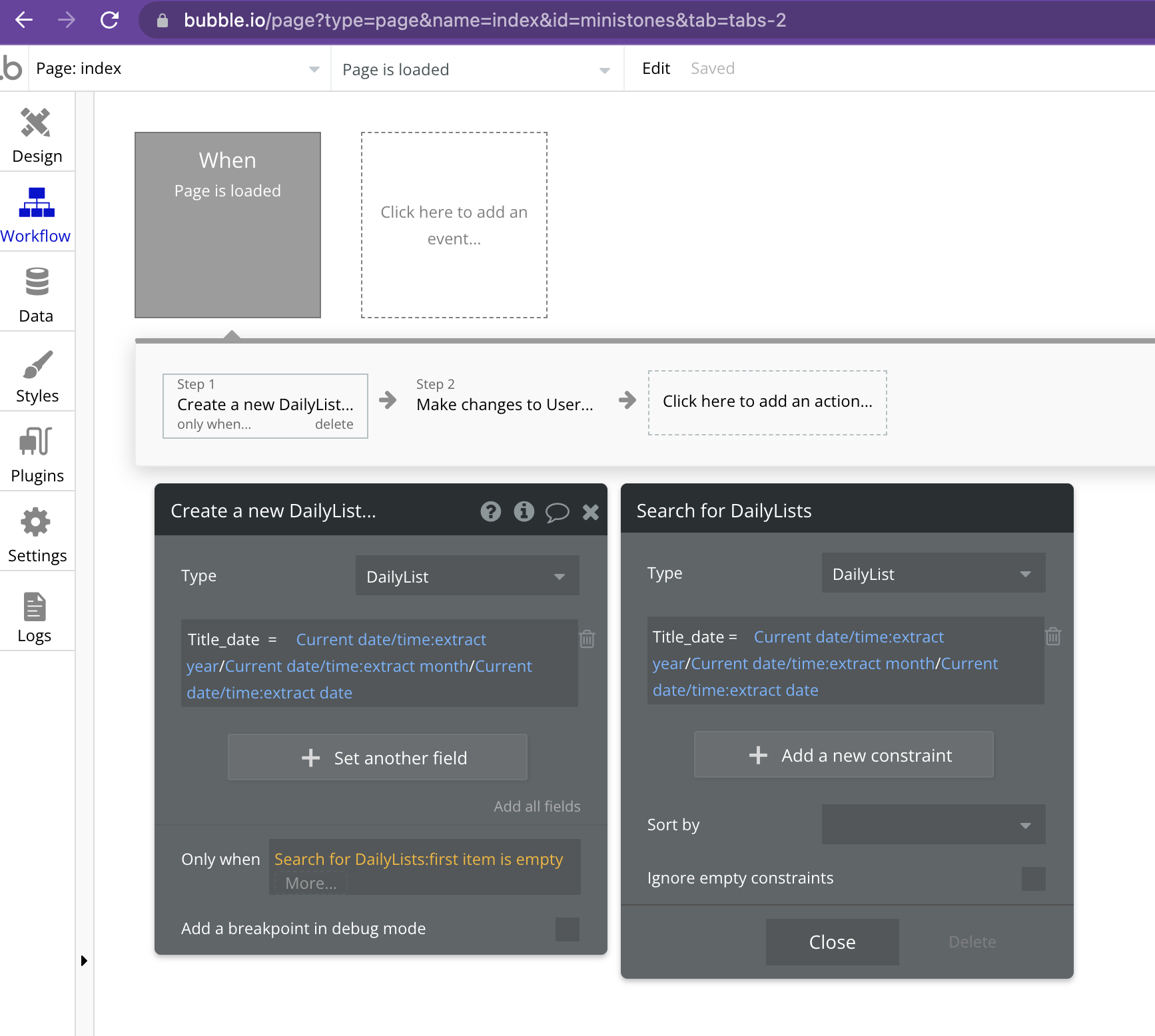Open the Sort by dropdown
The height and width of the screenshot is (1036, 1155).
pos(934,825)
